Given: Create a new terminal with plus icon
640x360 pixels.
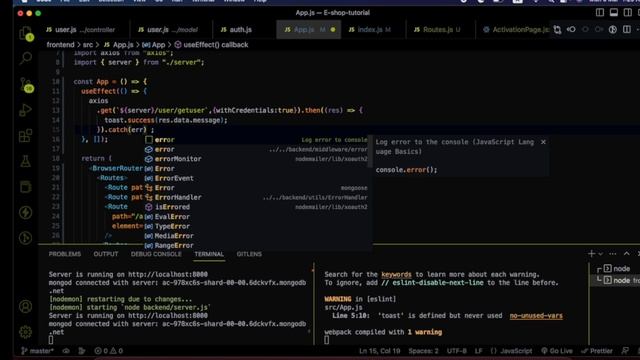Looking at the screenshot, I should pyautogui.click(x=591, y=254).
